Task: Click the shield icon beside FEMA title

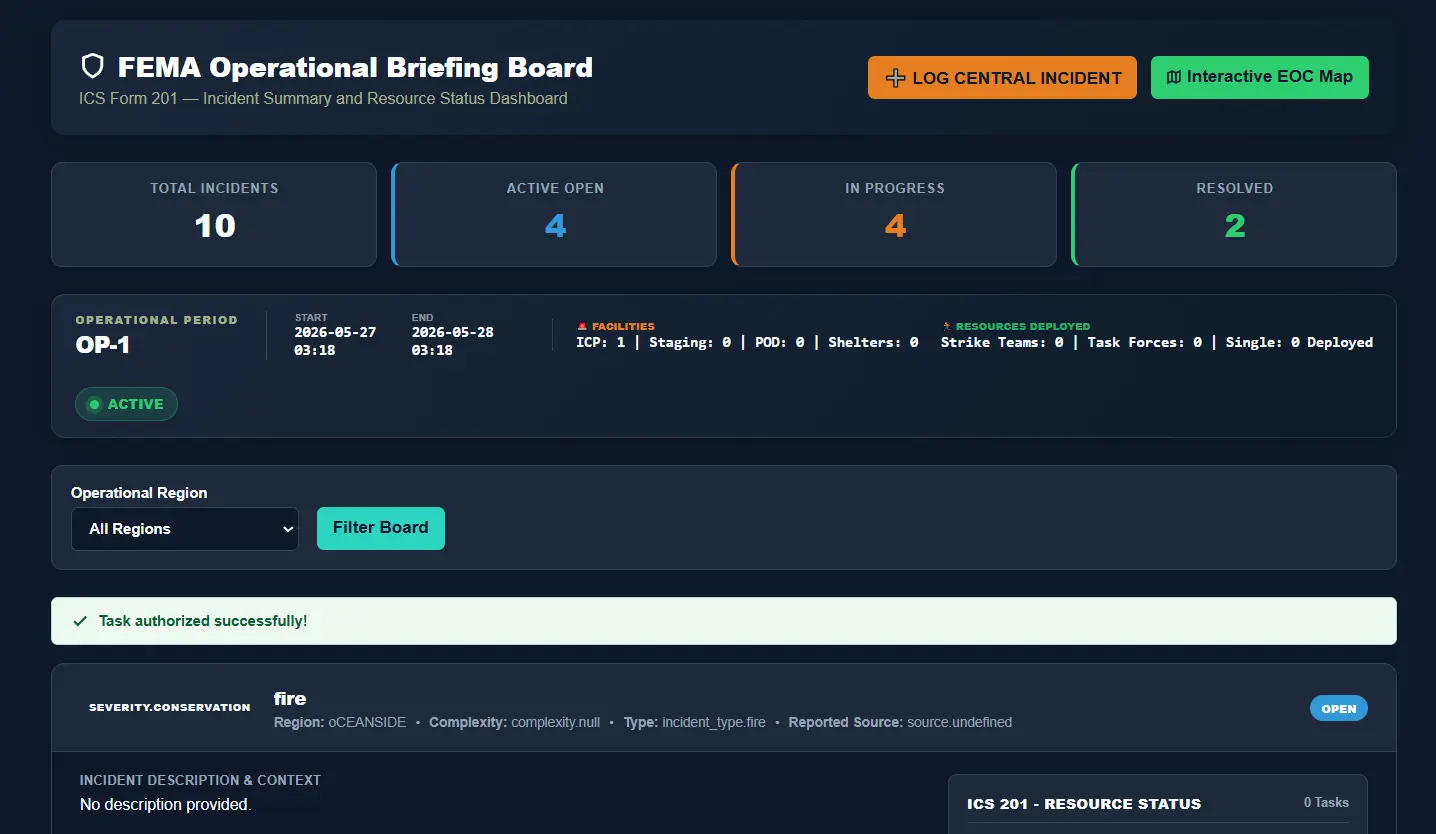Action: 92,67
